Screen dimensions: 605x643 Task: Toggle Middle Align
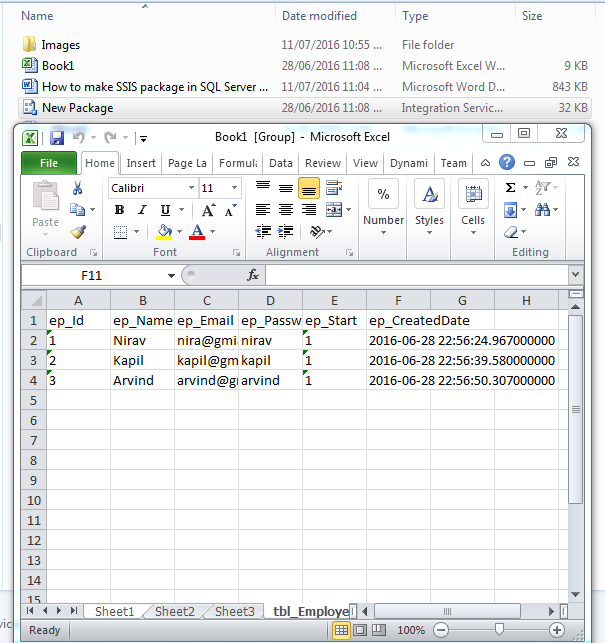click(286, 188)
